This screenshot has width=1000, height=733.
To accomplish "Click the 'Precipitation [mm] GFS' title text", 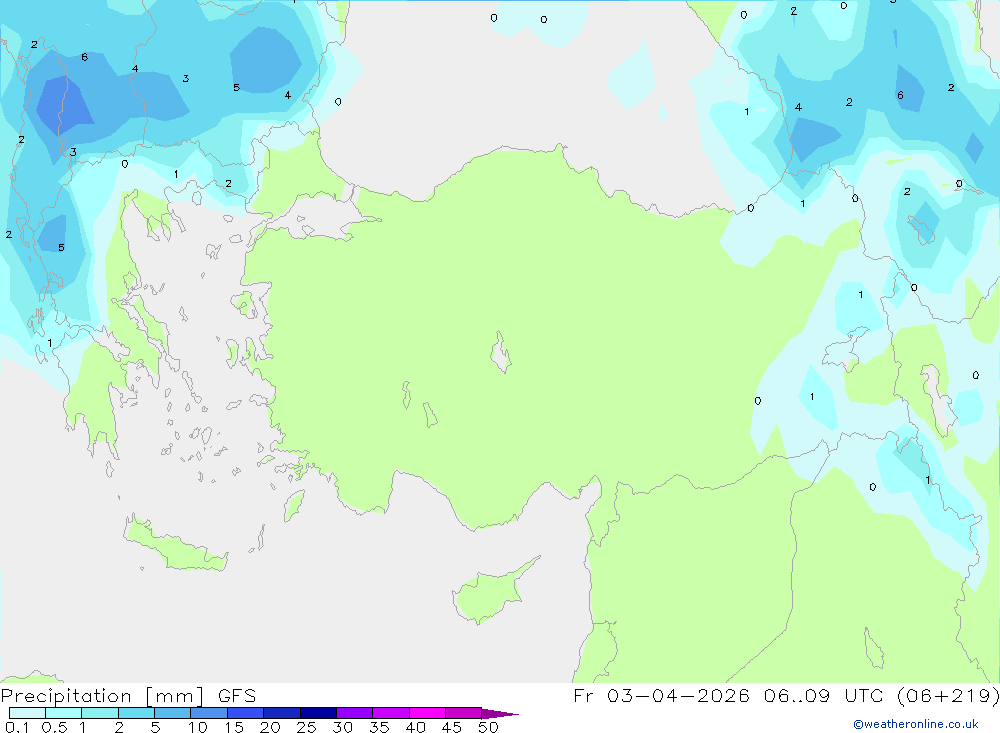I will [128, 696].
